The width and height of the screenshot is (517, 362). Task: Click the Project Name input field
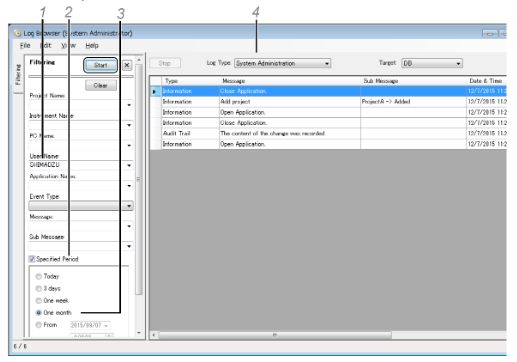point(77,105)
